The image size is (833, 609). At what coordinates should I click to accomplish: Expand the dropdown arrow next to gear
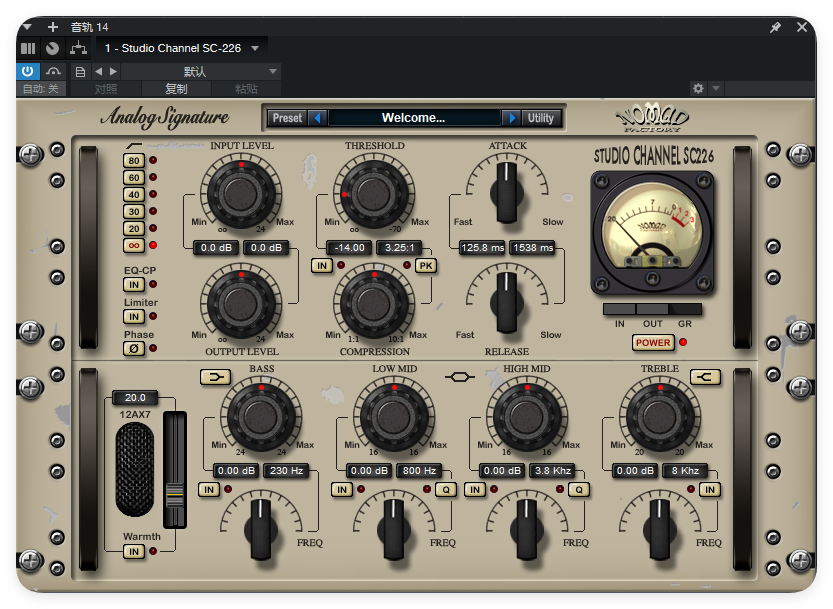point(716,88)
